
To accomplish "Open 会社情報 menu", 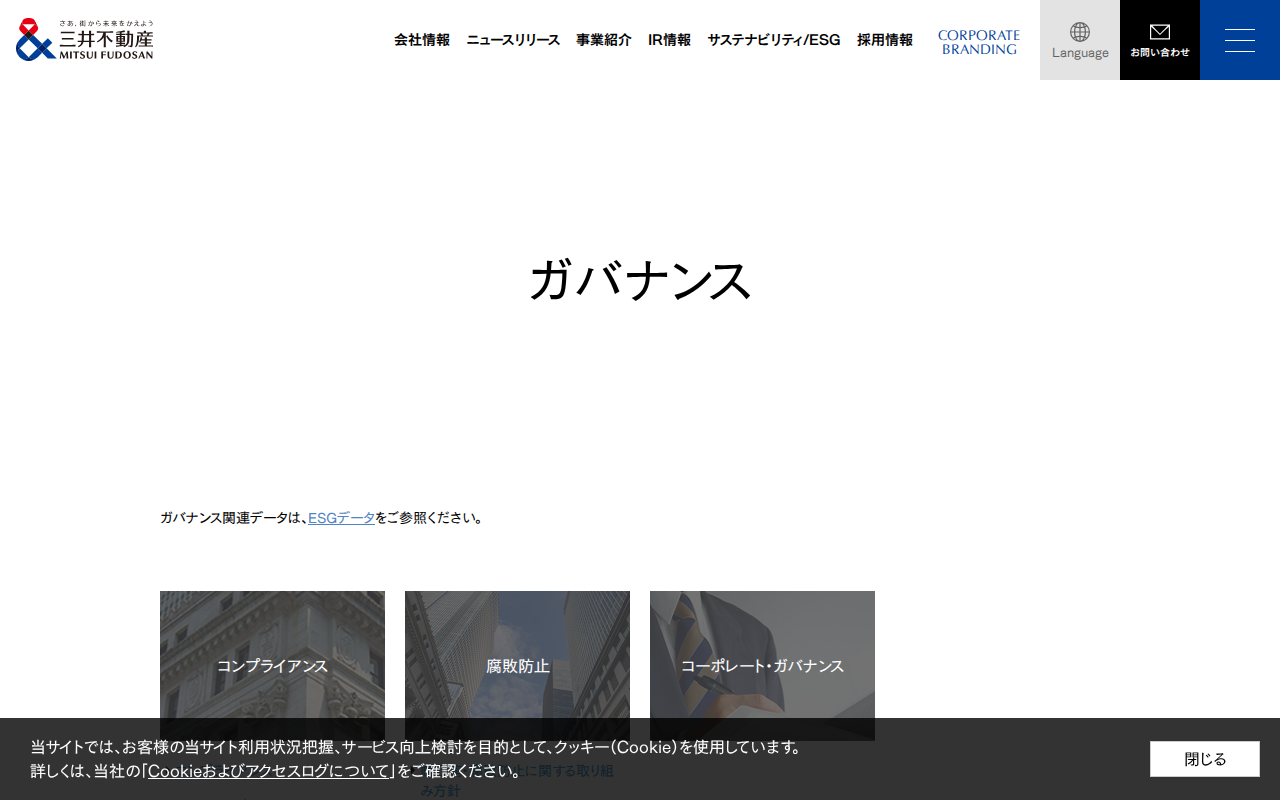I will pos(422,40).
